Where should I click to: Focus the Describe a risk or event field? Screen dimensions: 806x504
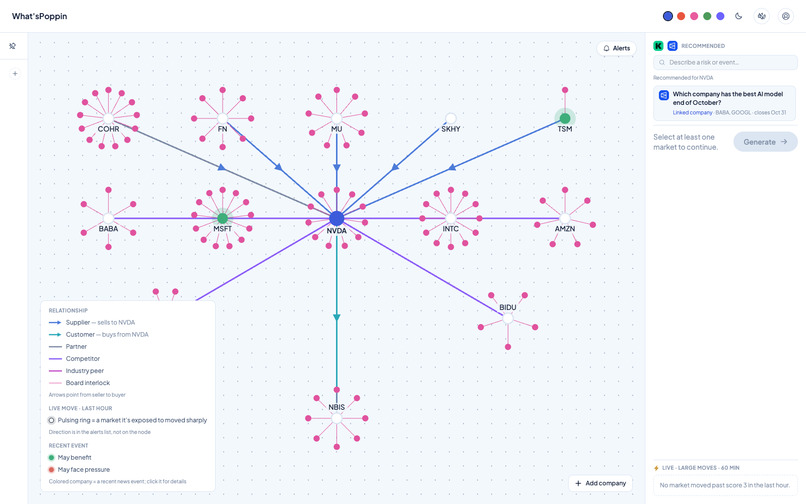click(x=725, y=62)
